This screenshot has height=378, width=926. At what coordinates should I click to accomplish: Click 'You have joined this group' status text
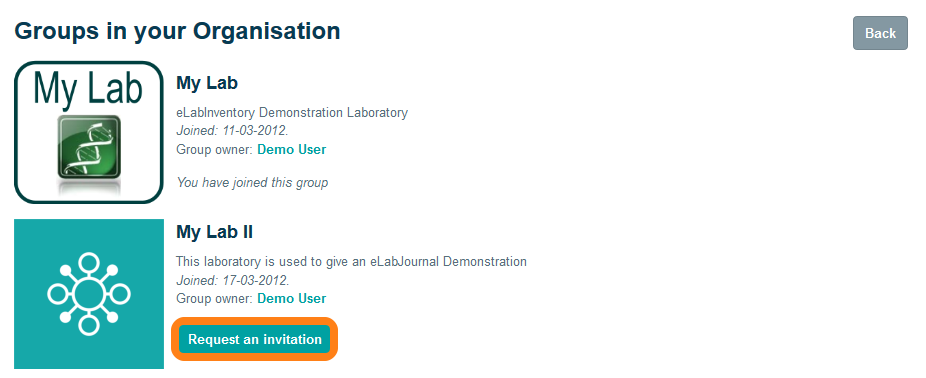252,183
